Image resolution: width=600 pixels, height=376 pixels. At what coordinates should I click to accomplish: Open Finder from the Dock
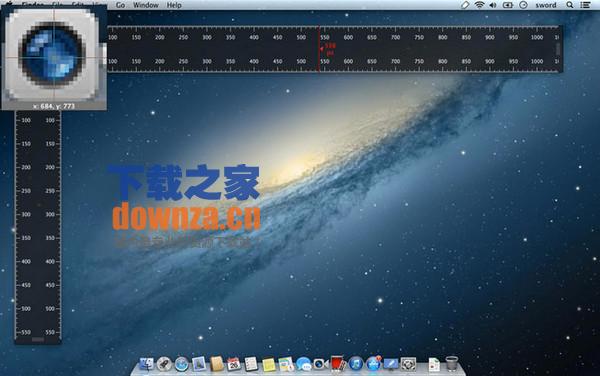[146, 364]
